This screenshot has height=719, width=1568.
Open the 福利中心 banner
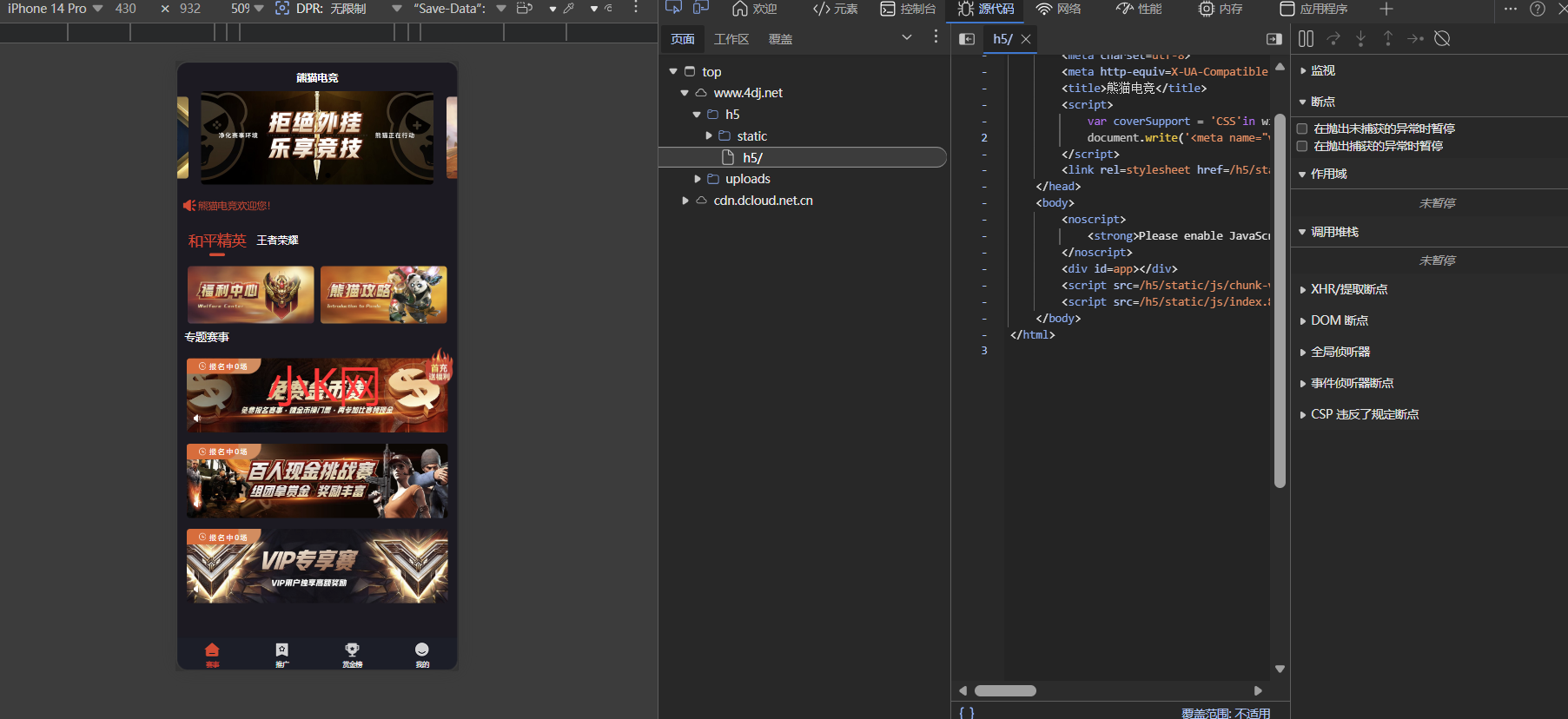(x=250, y=295)
